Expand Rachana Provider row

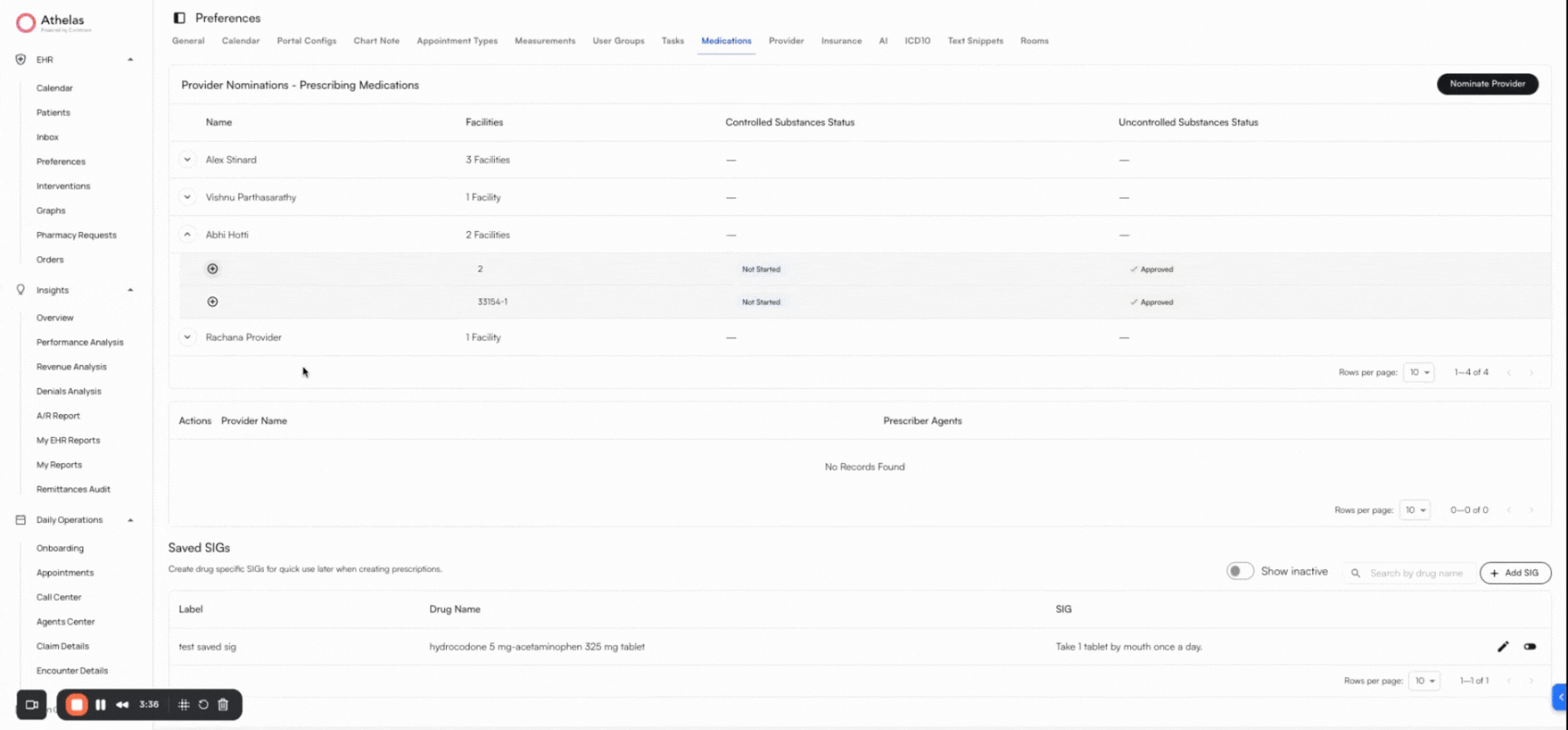[x=187, y=337]
